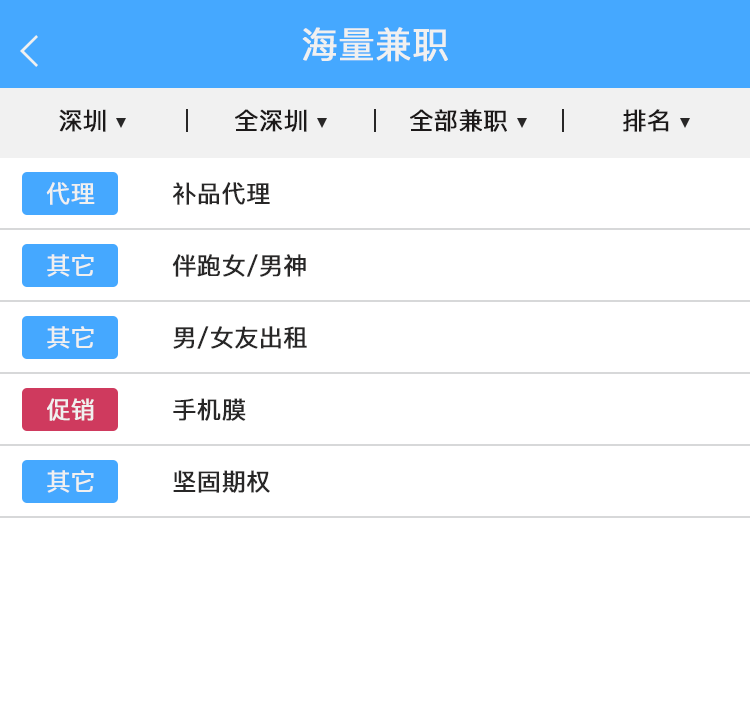Click the 海量兼职 page title
Screen dimensions: 750x710
pos(375,45)
